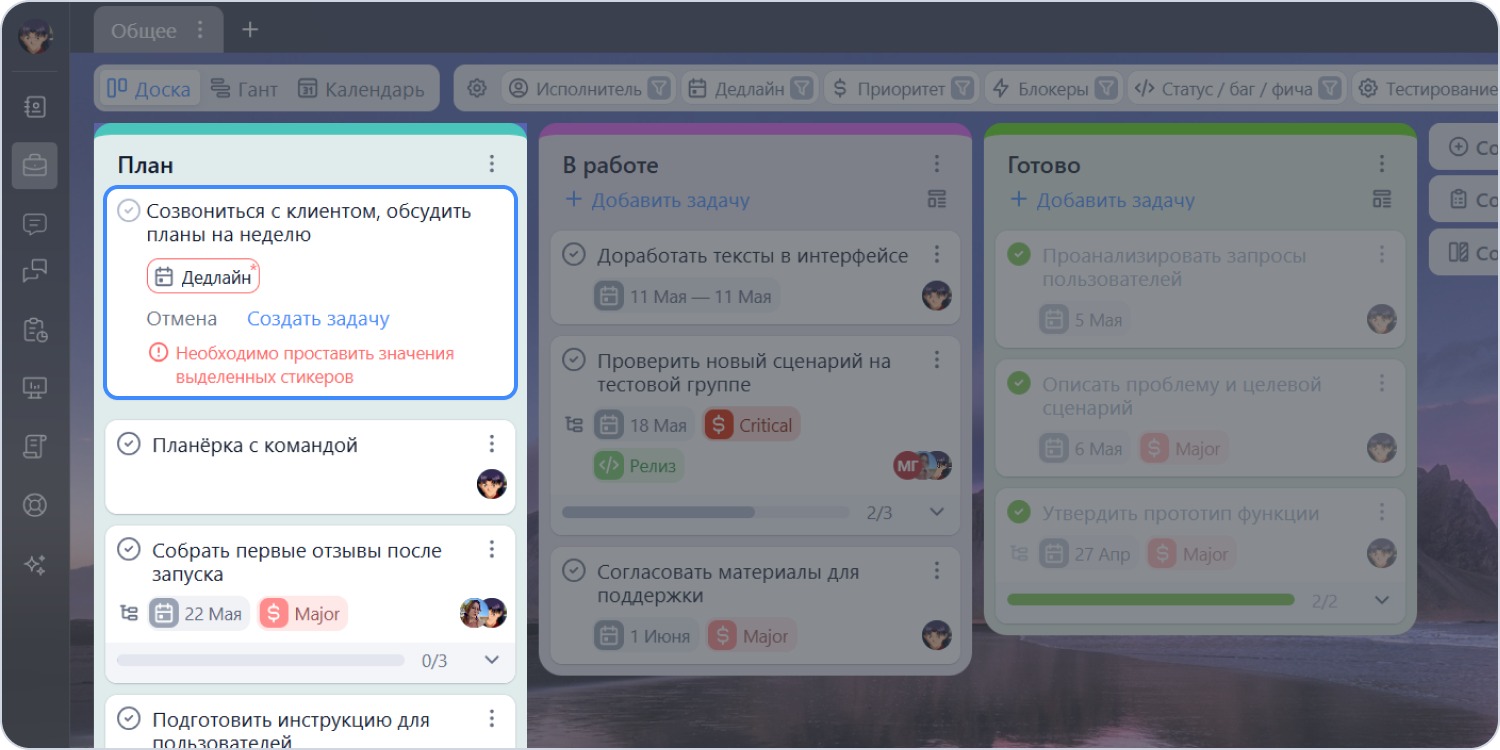1500x750 pixels.
Task: Open the Тестирование filter dropdown
Action: pyautogui.click(x=1424, y=89)
